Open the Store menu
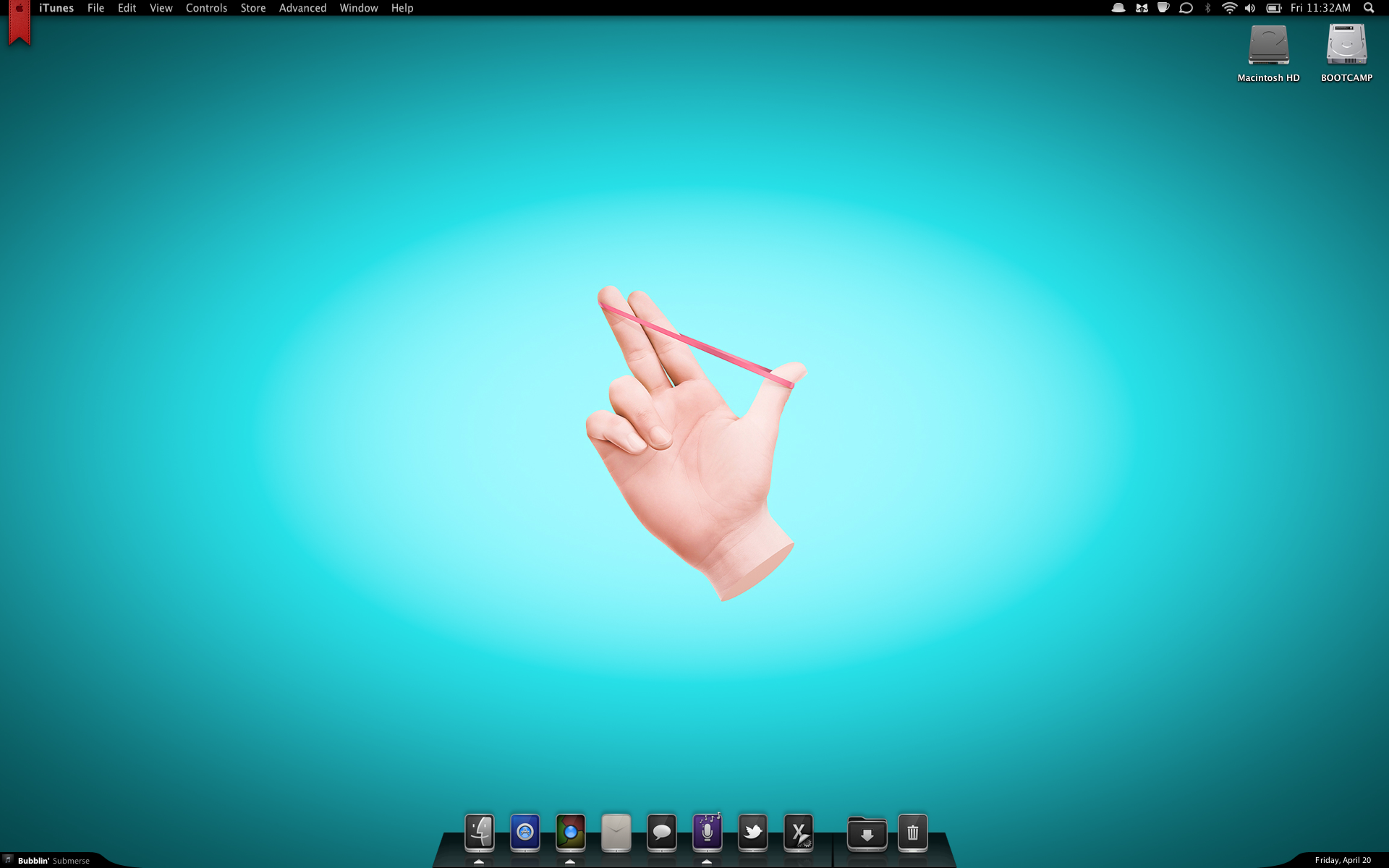1389x868 pixels. [253, 8]
